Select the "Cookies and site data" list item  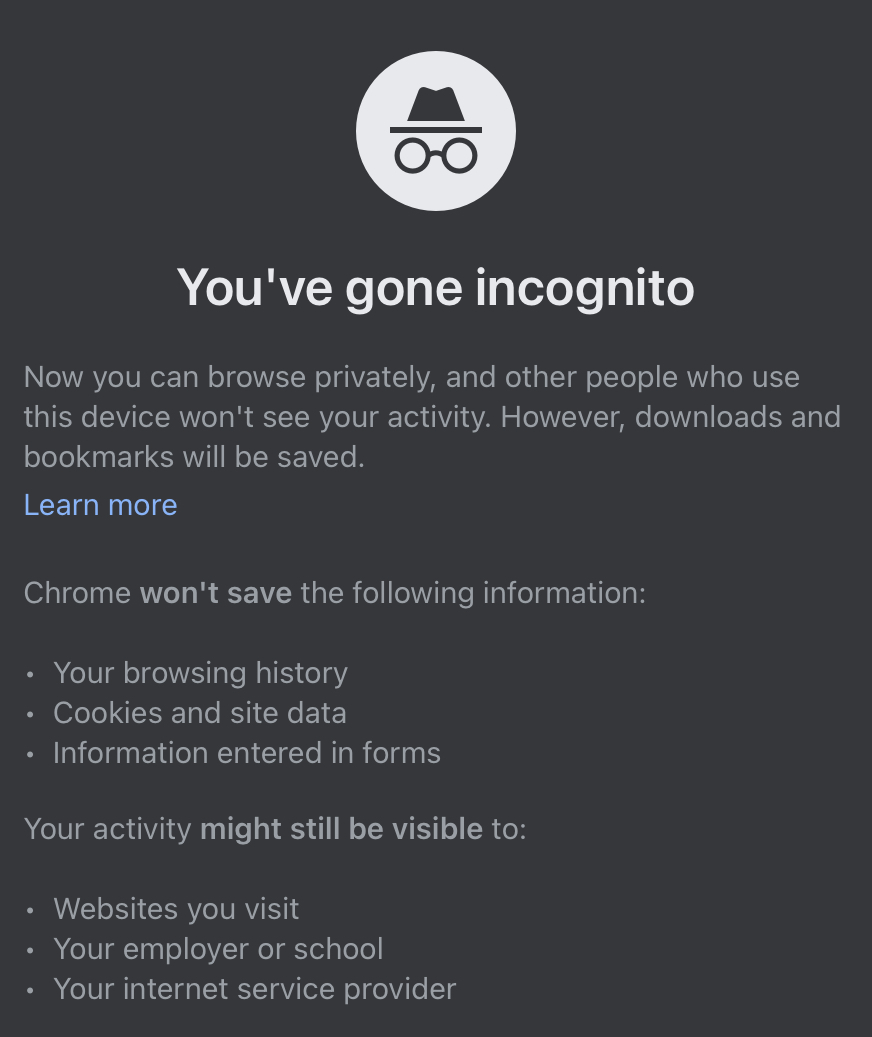200,713
